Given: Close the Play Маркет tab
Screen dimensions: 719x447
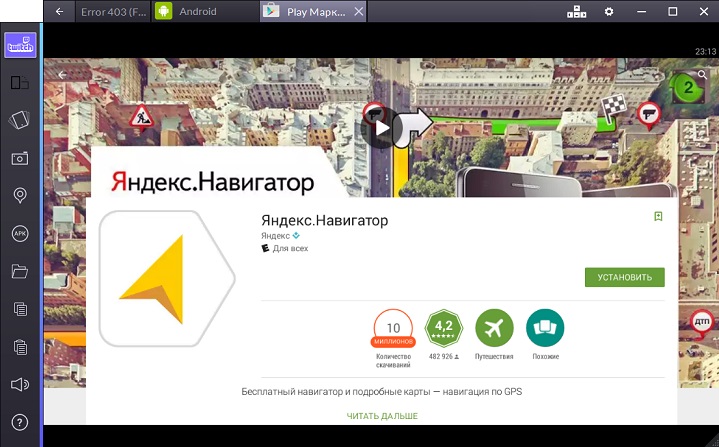Looking at the screenshot, I should (359, 11).
